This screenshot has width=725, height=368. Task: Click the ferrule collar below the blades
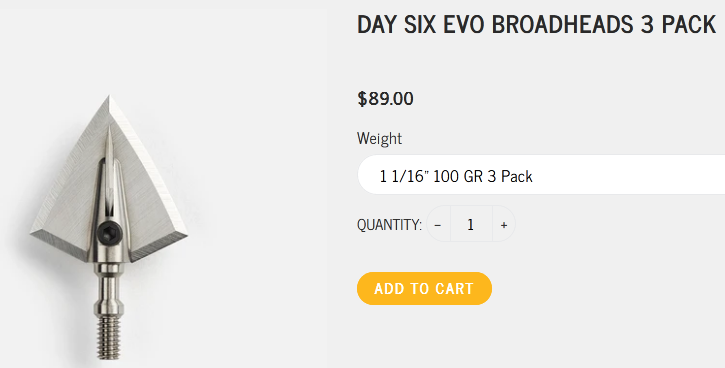(x=109, y=270)
